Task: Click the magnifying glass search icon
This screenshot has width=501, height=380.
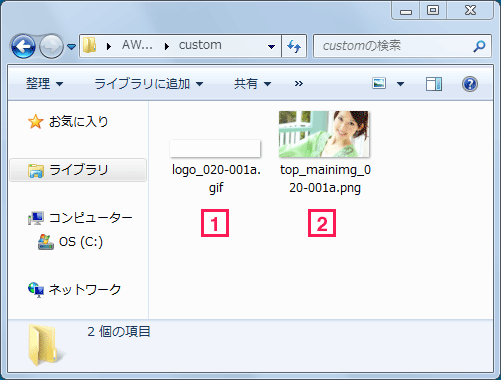Action: pos(479,46)
